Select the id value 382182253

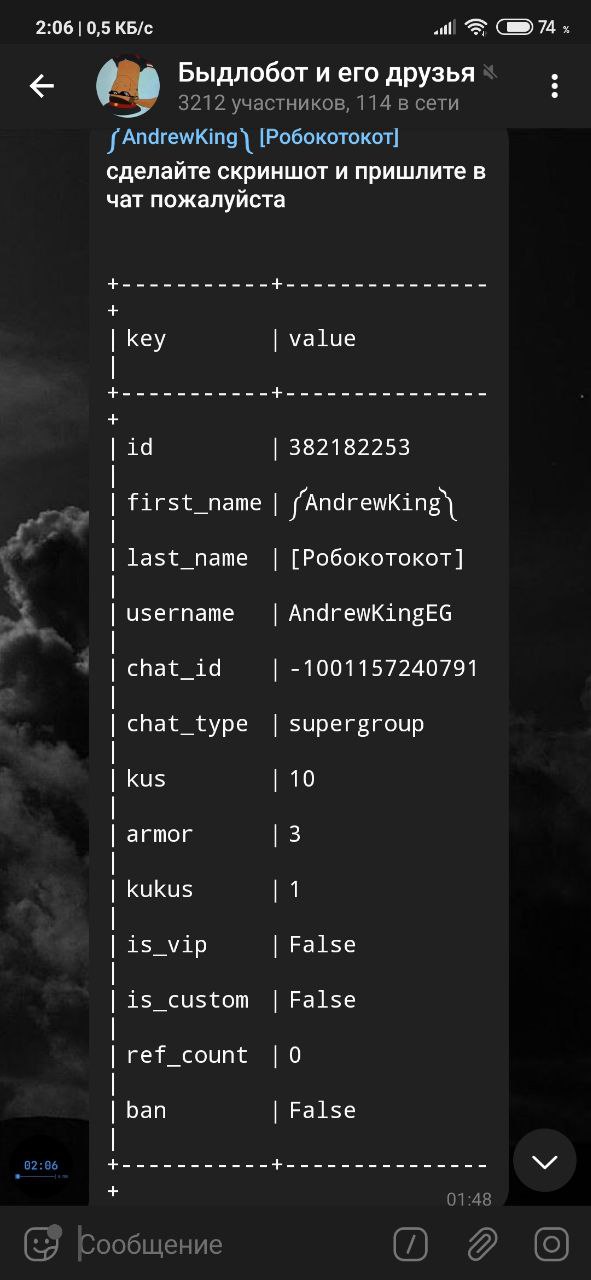point(349,447)
